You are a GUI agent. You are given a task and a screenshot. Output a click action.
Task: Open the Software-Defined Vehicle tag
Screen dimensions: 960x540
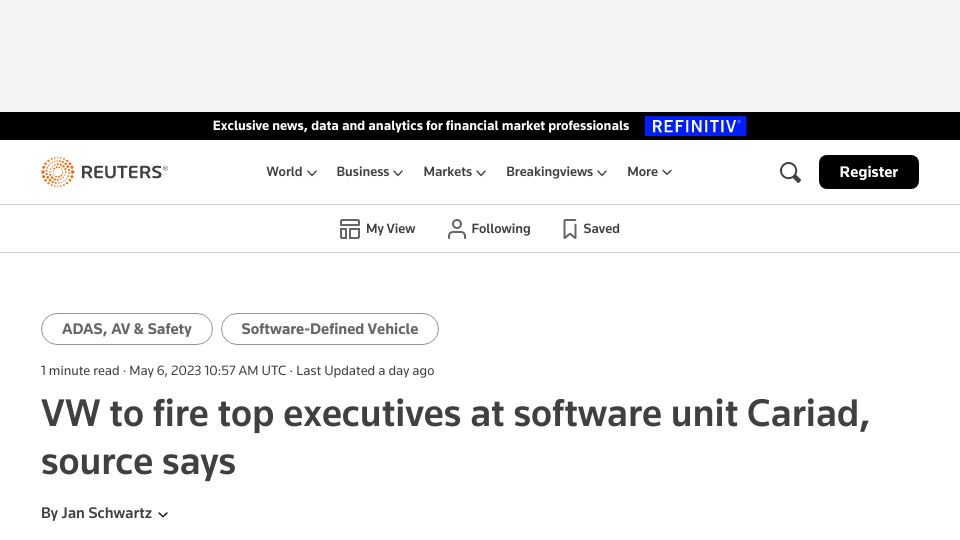[329, 329]
